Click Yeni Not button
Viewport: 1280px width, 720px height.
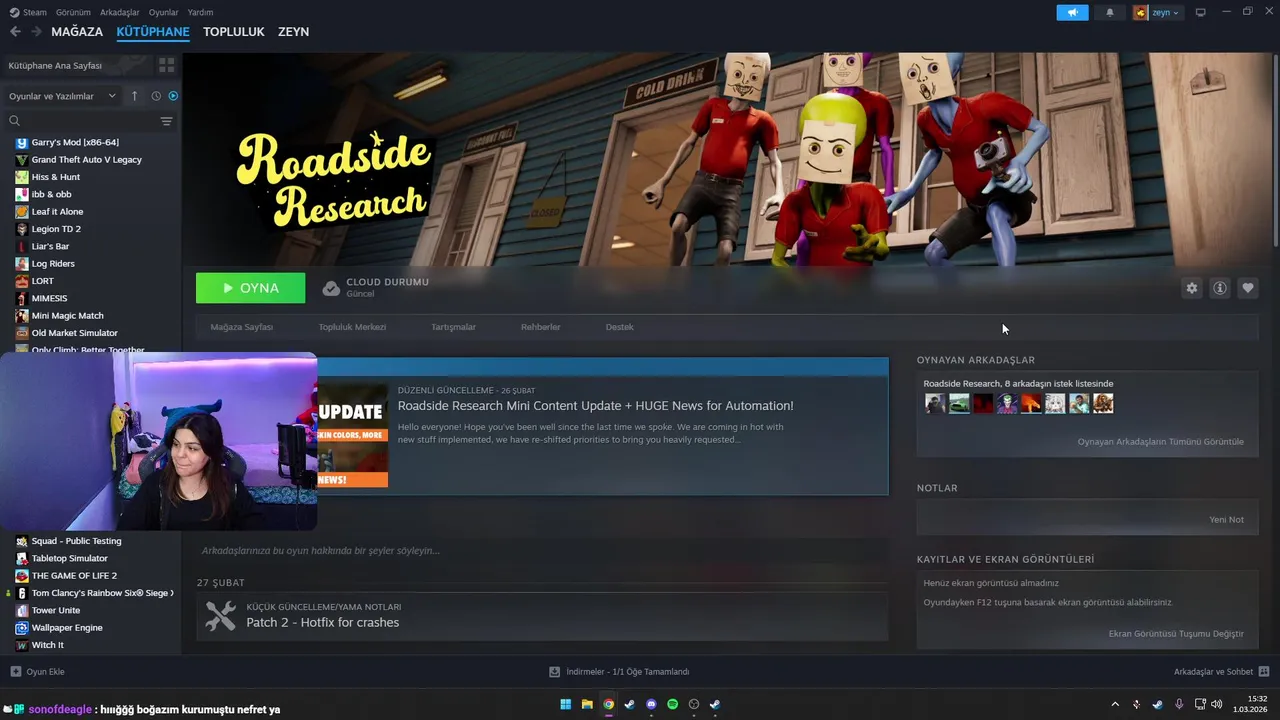[1226, 520]
